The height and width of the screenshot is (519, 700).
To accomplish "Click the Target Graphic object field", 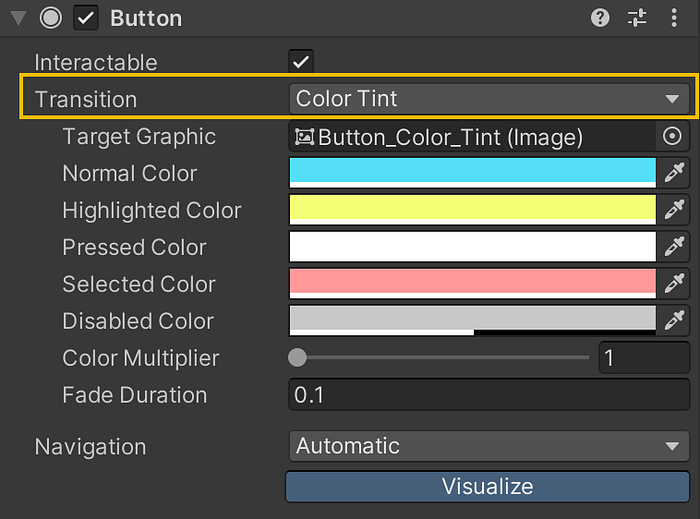I will 470,137.
